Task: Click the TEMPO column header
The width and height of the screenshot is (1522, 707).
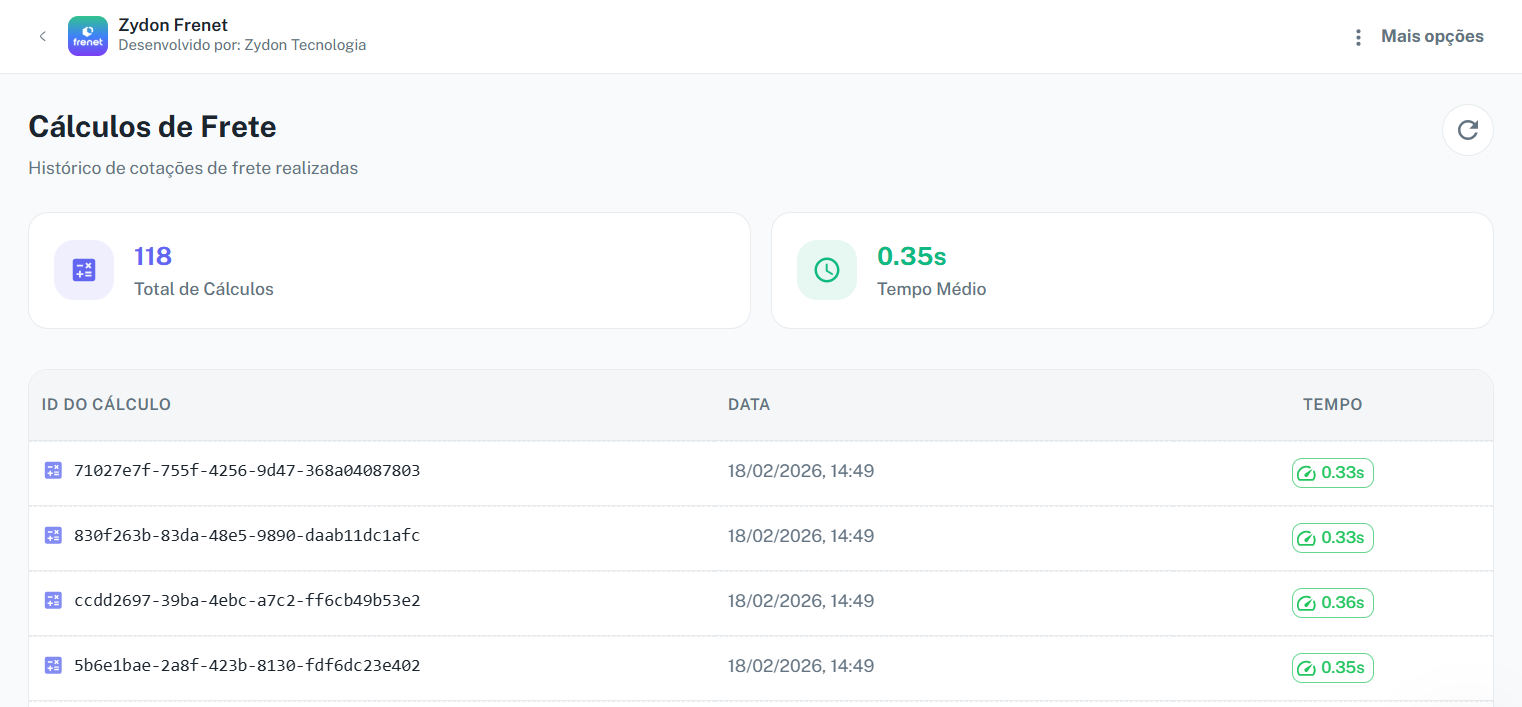Action: [x=1332, y=405]
